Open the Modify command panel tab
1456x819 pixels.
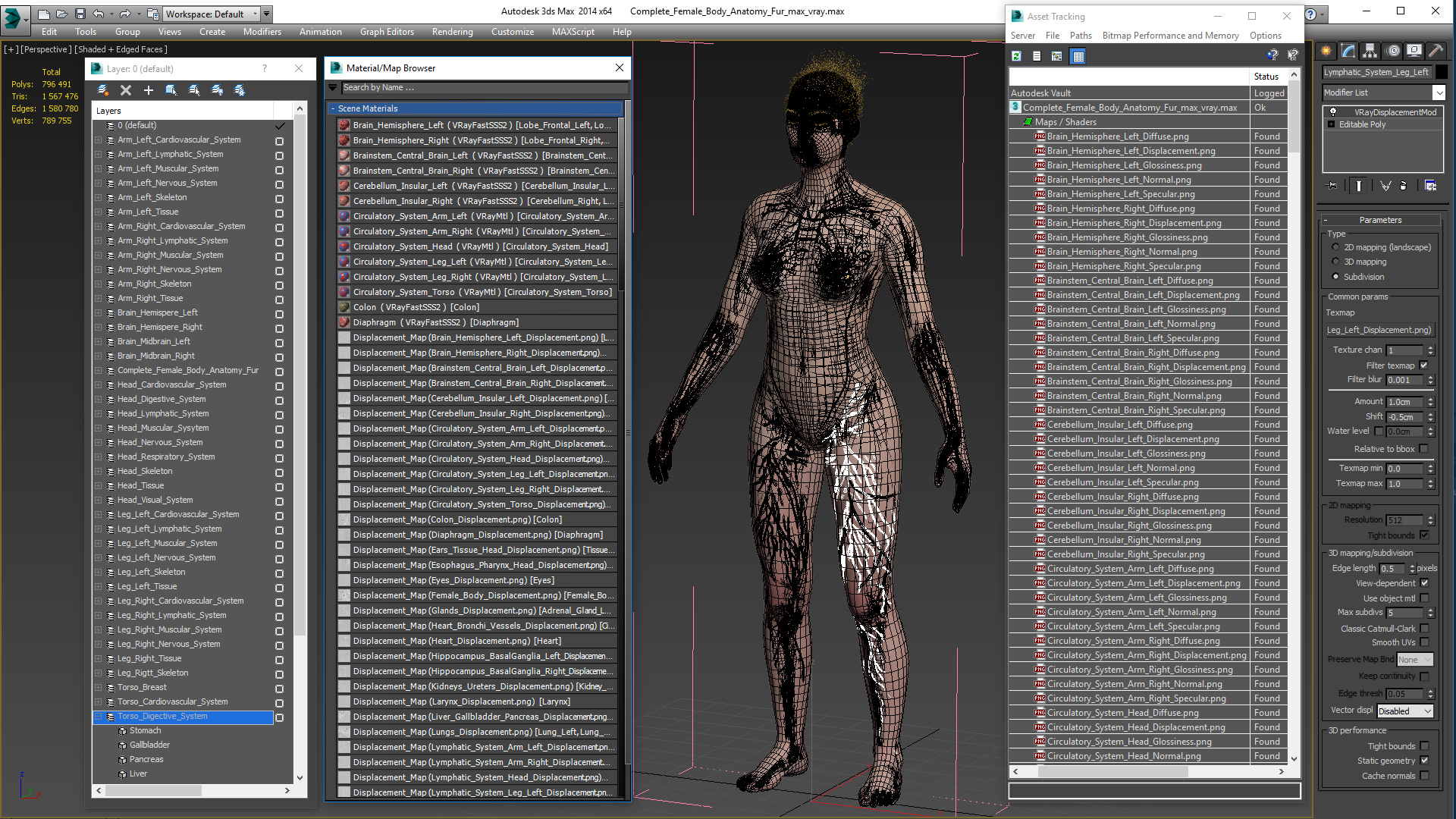click(x=1348, y=51)
